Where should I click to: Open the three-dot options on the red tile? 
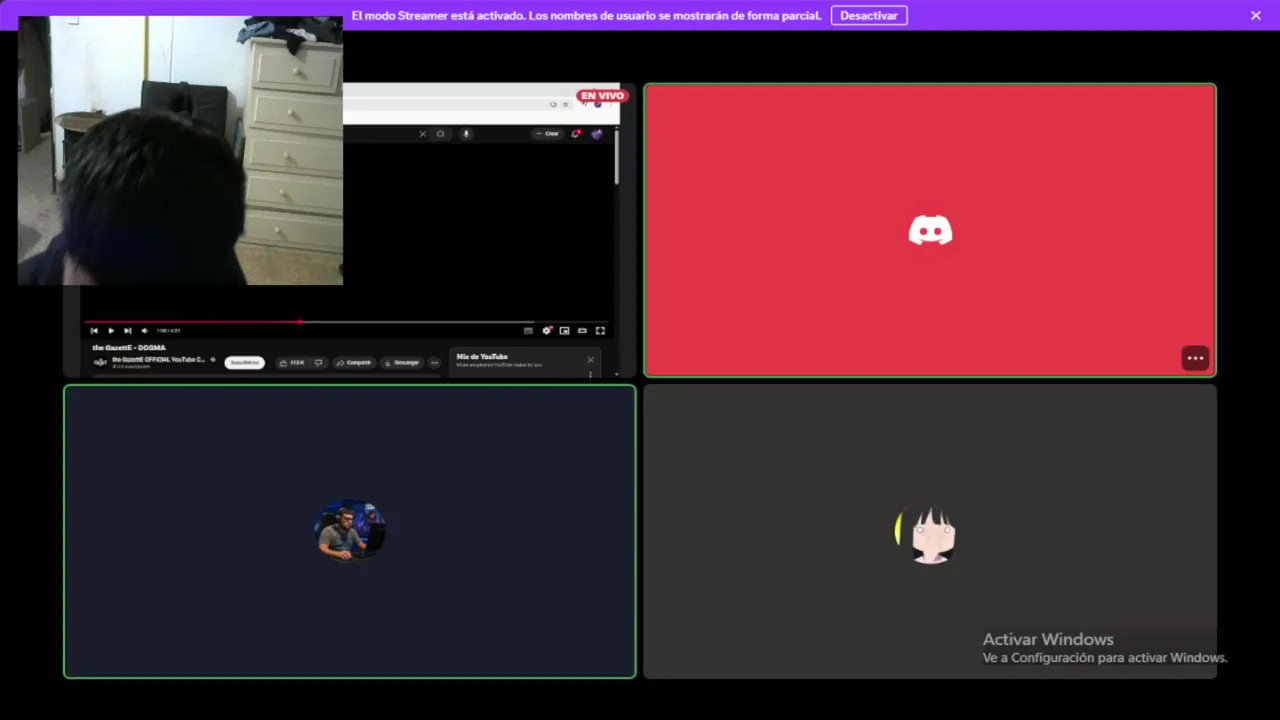coord(1195,358)
